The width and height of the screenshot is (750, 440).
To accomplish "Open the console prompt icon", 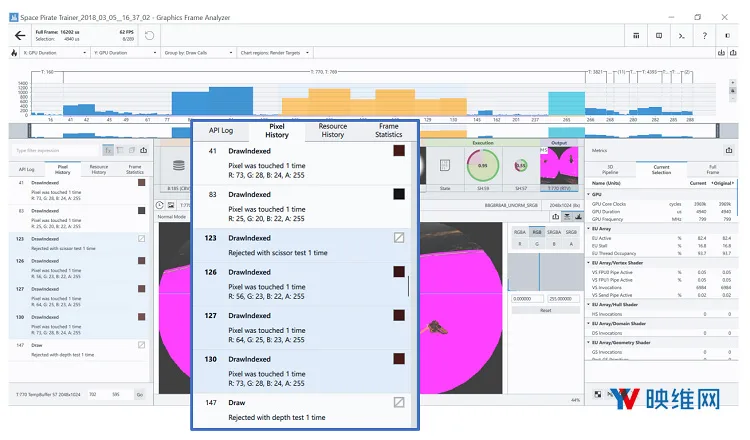I will coord(682,35).
